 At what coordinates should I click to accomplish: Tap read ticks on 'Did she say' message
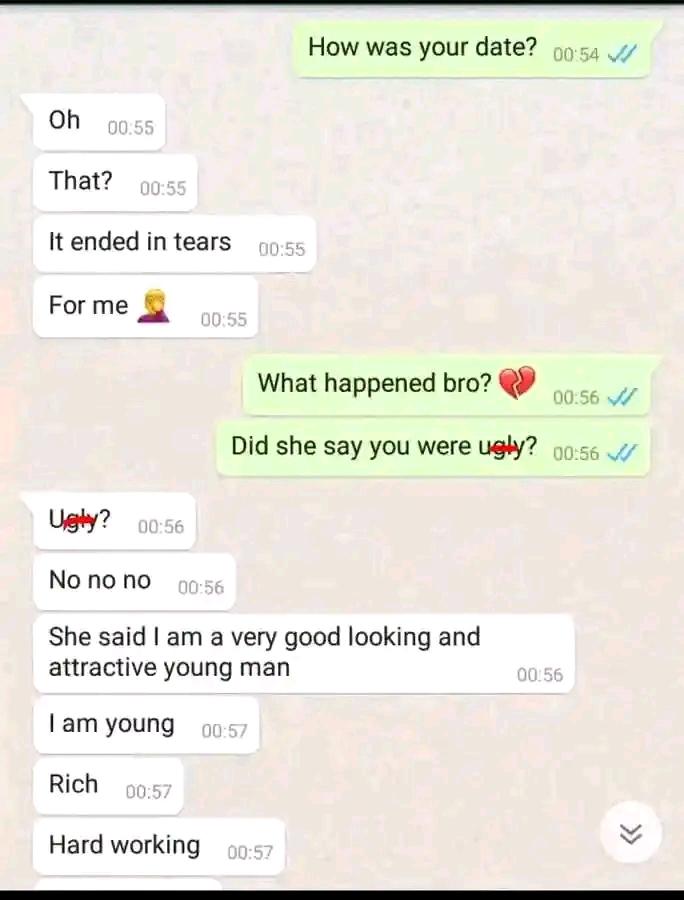tap(622, 453)
